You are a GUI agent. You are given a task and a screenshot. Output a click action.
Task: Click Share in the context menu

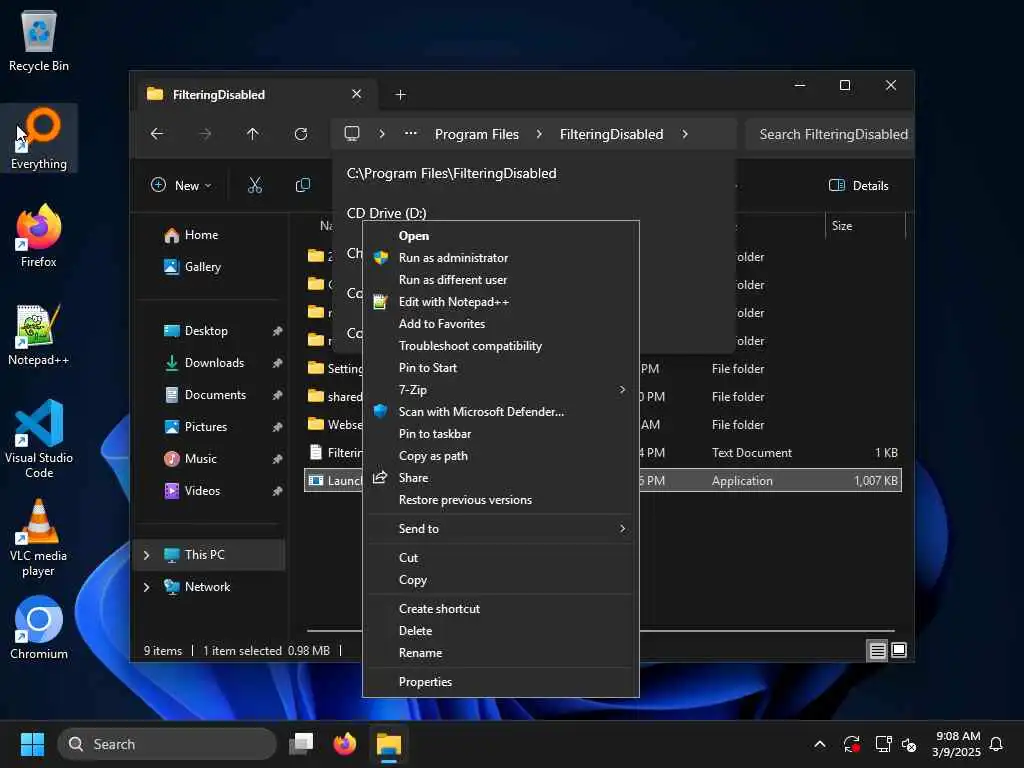(500, 478)
